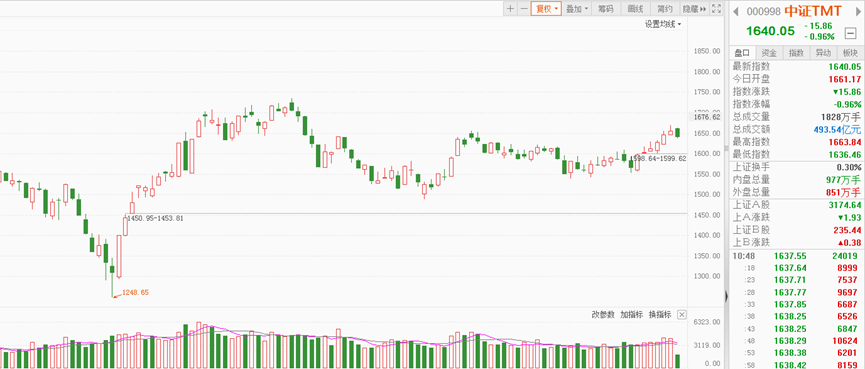Click the 1598.64-1599.62 gap label
865x369 pixels.
659,158
